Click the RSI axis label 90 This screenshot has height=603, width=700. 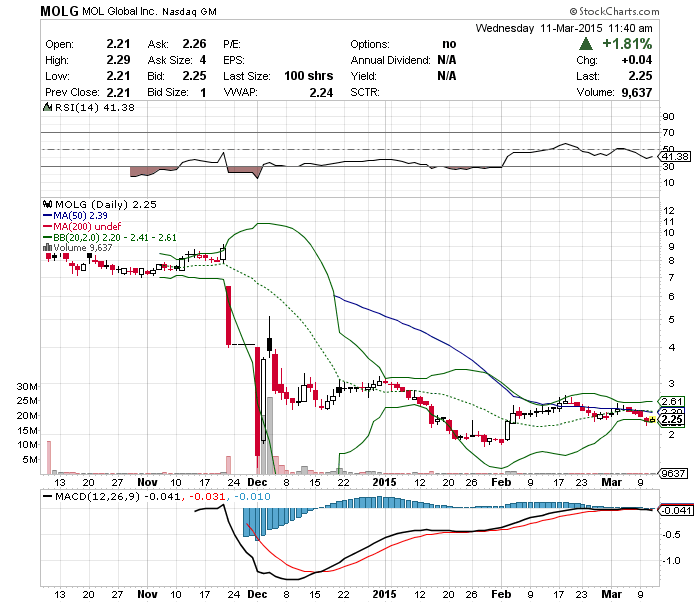(x=668, y=116)
